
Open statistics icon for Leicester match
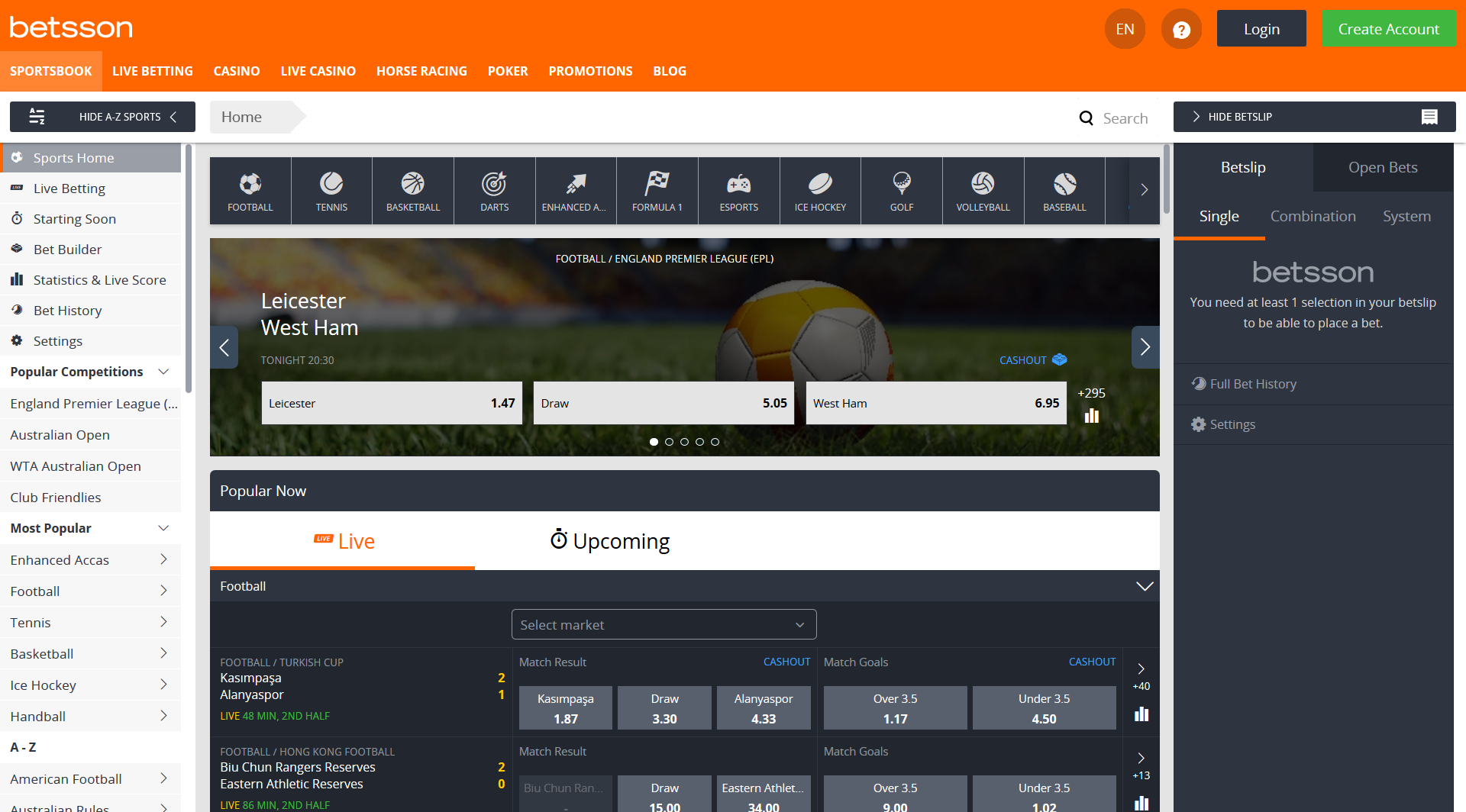tap(1092, 416)
